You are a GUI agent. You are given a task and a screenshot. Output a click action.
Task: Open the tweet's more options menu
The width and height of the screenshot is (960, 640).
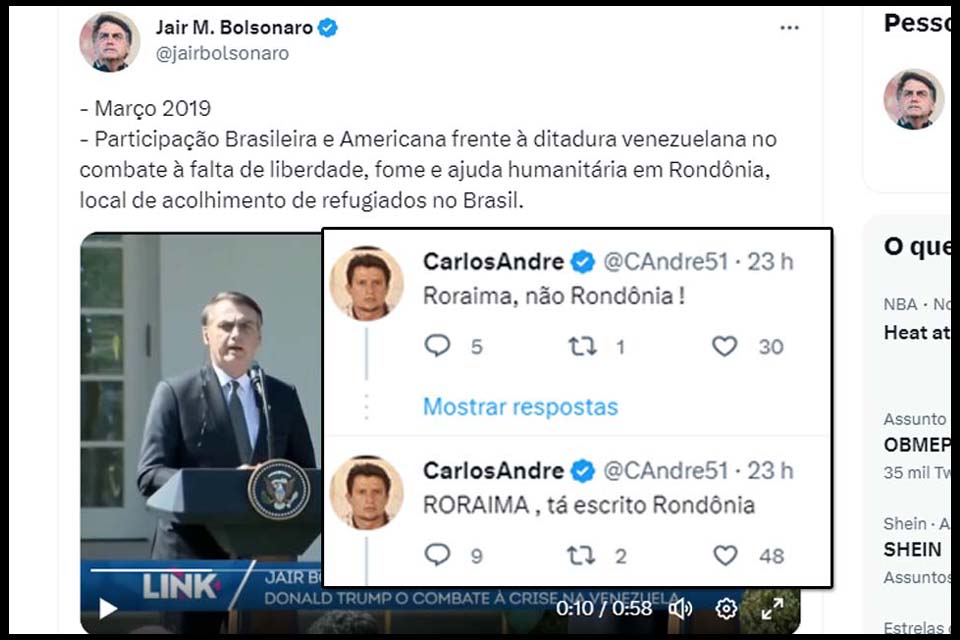(x=790, y=27)
